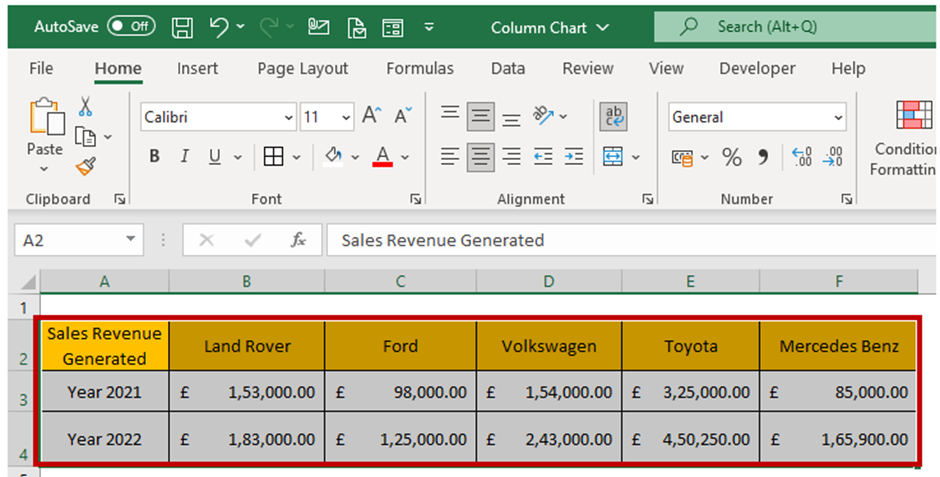Open the Conditional Formatting button

[x=905, y=138]
